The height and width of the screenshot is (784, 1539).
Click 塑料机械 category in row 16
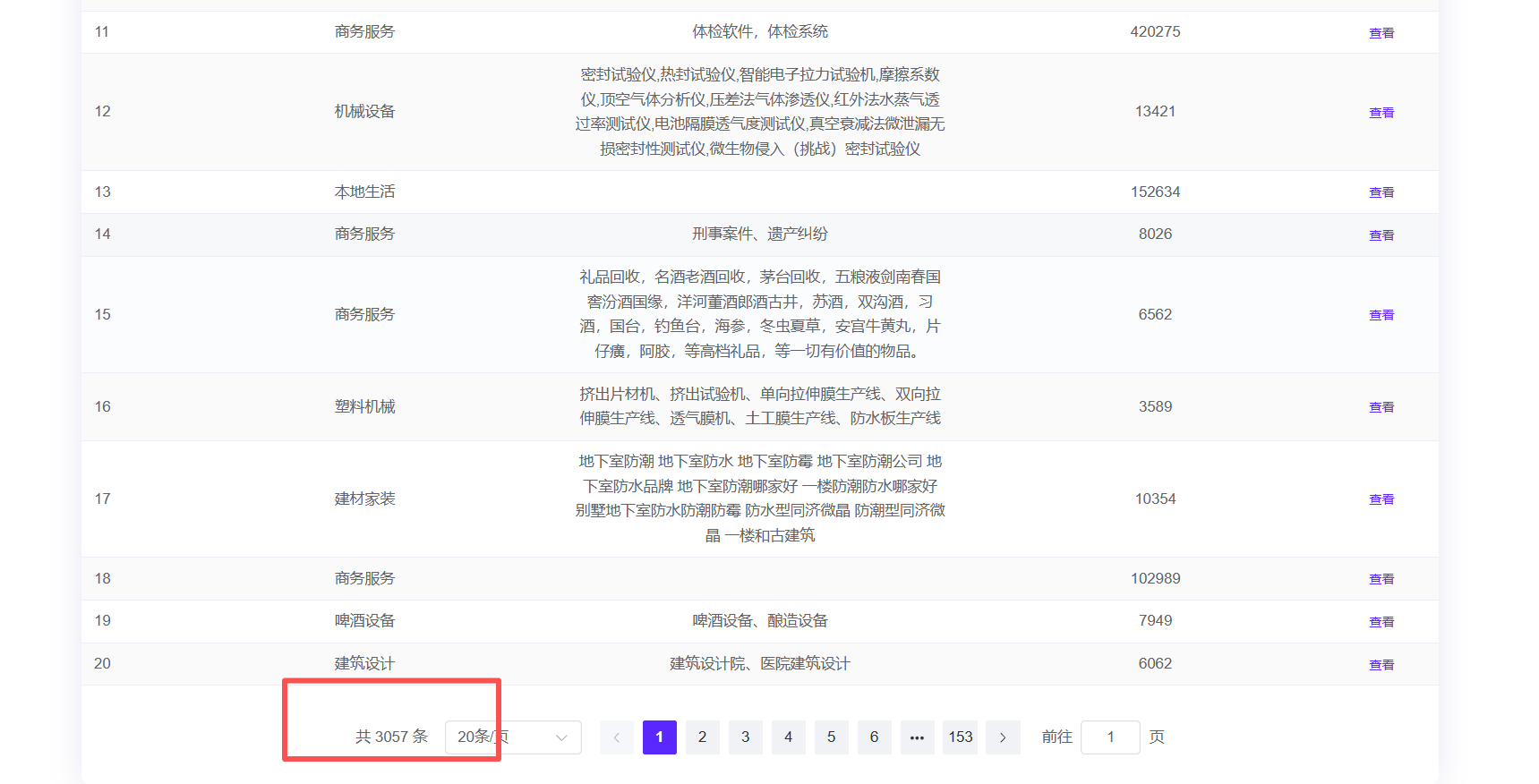[364, 406]
